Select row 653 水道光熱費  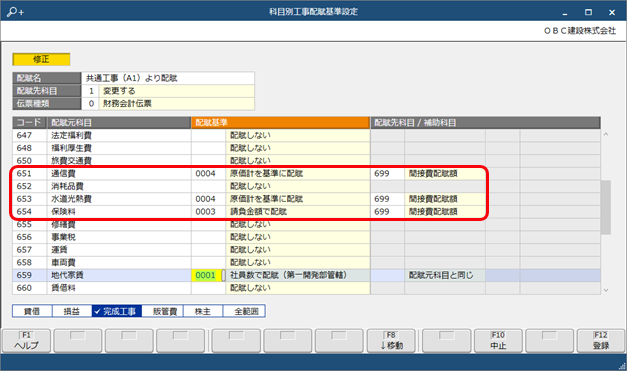pos(306,199)
